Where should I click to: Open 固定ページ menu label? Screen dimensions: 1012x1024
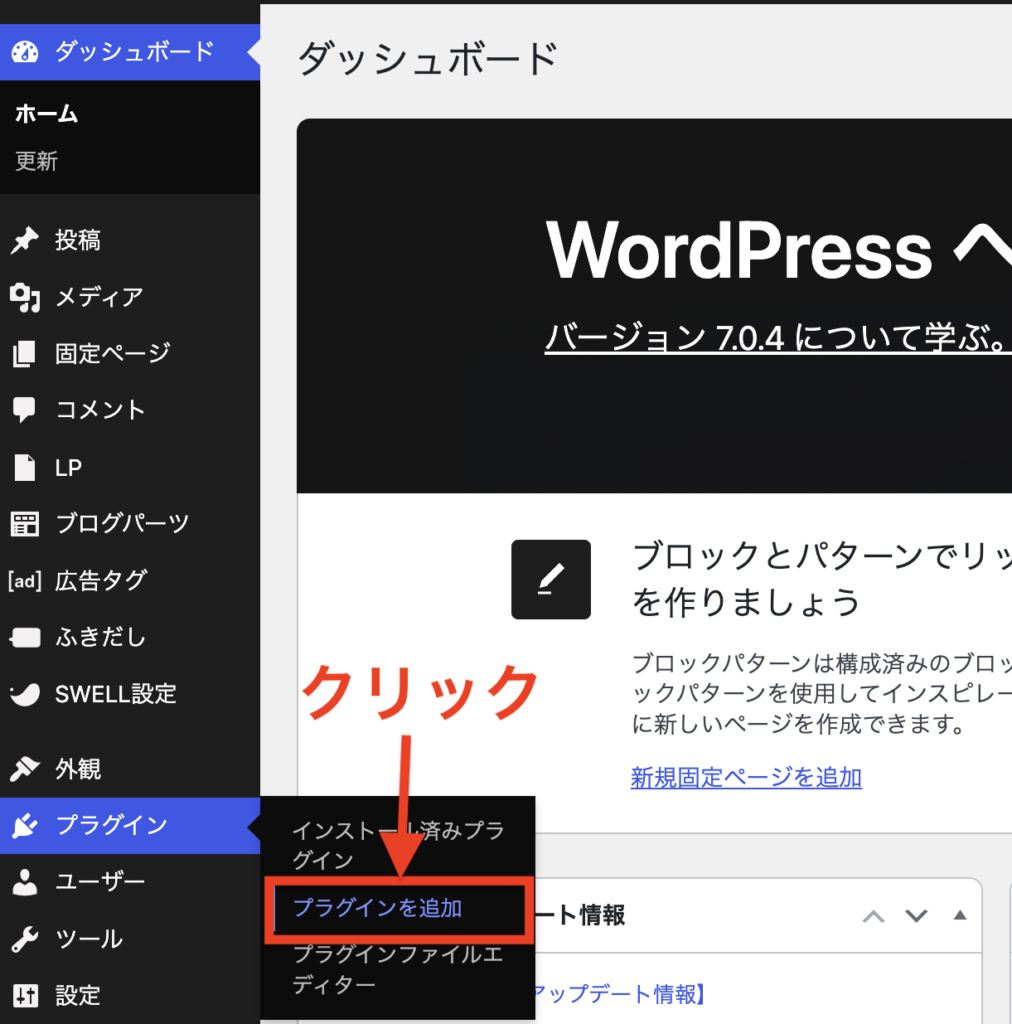112,353
